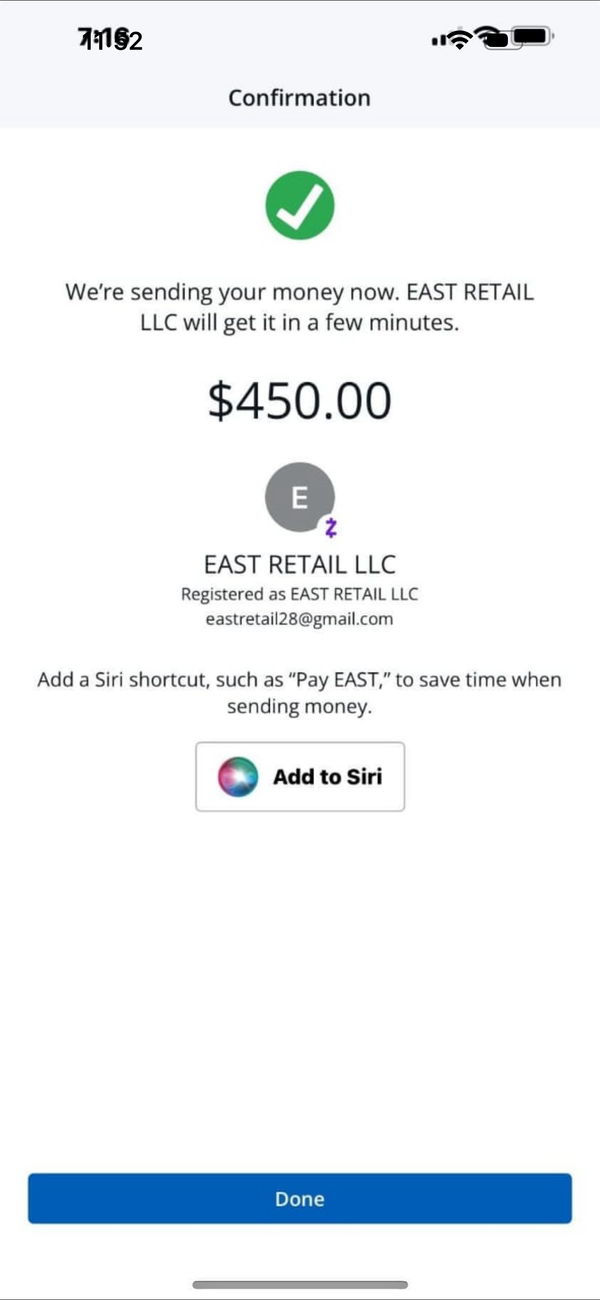Tap the gray header bar background
The image size is (600, 1300).
click(300, 64)
